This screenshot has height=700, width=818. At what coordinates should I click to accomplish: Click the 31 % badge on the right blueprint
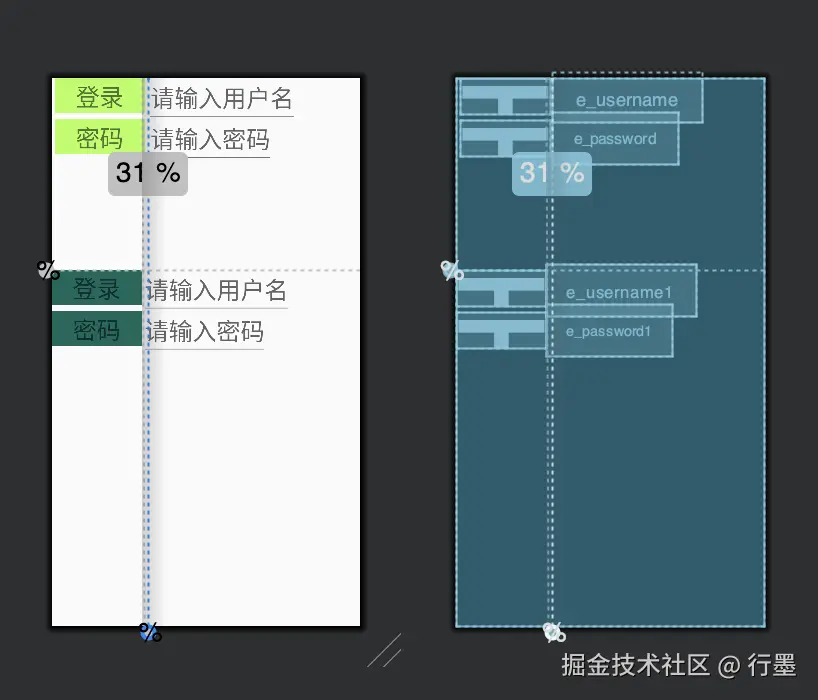[x=551, y=173]
